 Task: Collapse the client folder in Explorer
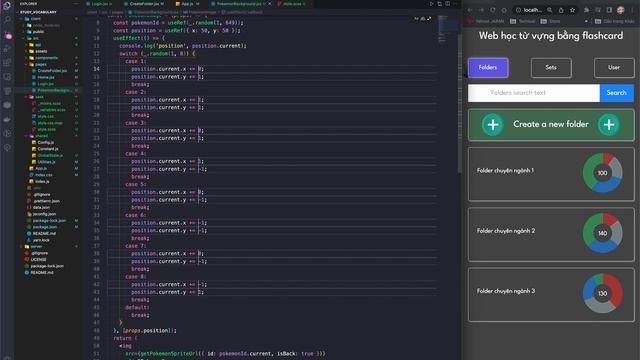click(x=33, y=19)
